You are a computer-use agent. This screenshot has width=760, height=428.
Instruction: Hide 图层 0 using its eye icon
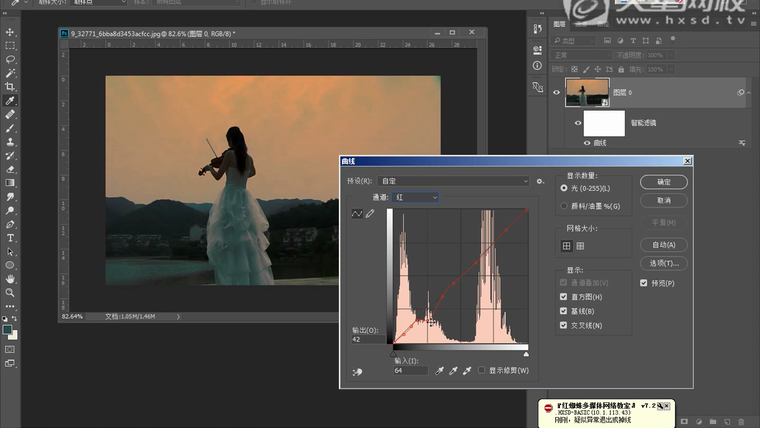click(556, 92)
